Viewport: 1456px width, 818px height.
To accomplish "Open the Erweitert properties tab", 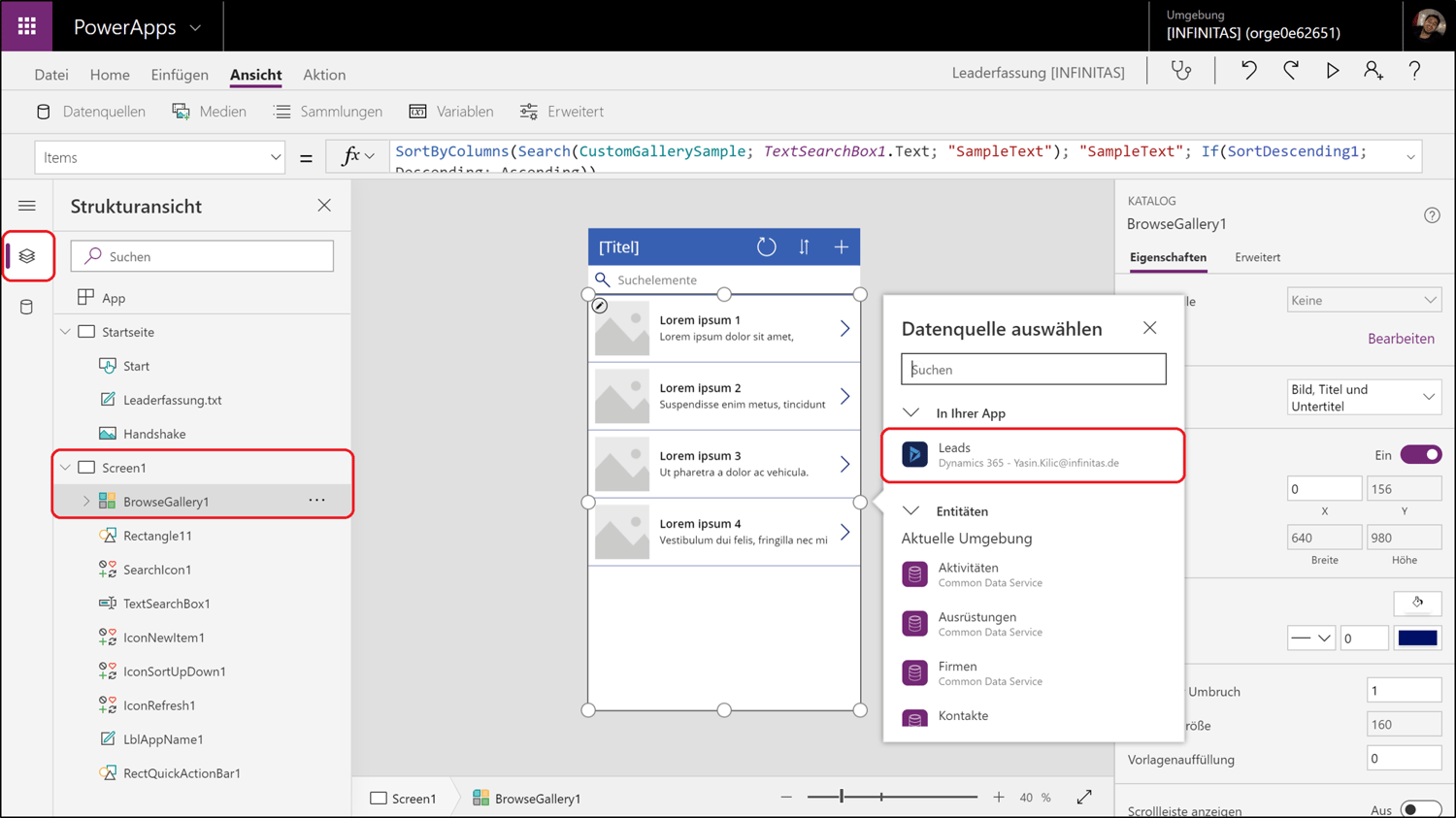I will 1257,257.
